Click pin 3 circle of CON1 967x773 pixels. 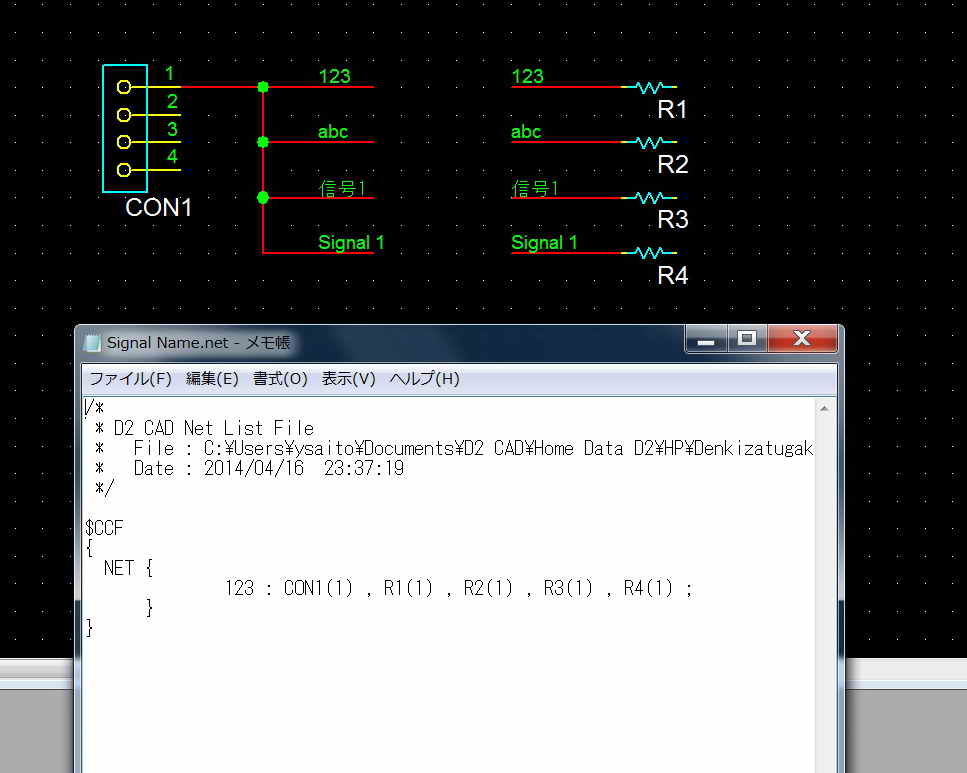(124, 142)
